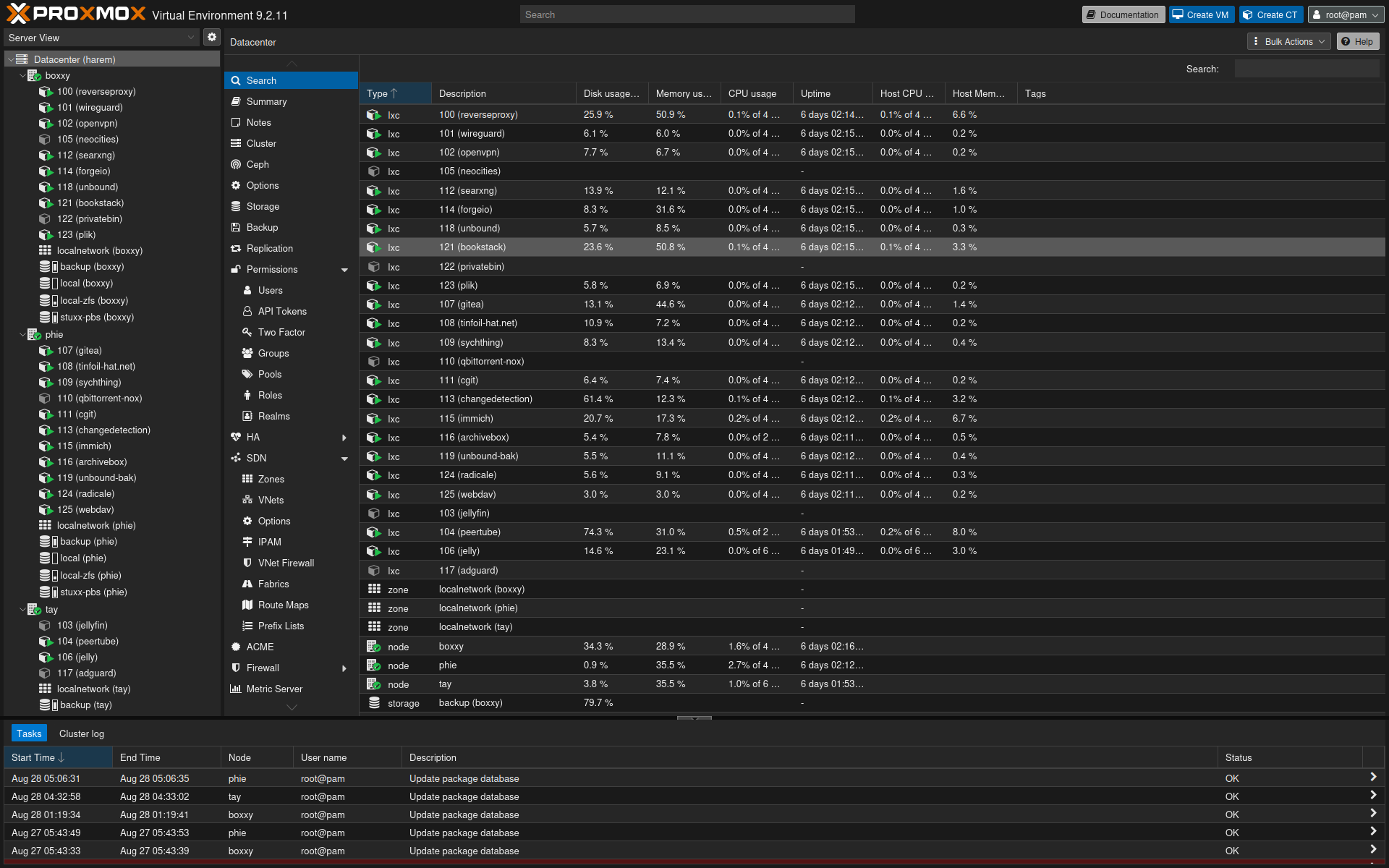Click the Storage database icon in the side menu
The height and width of the screenshot is (868, 1389).
coord(236,206)
